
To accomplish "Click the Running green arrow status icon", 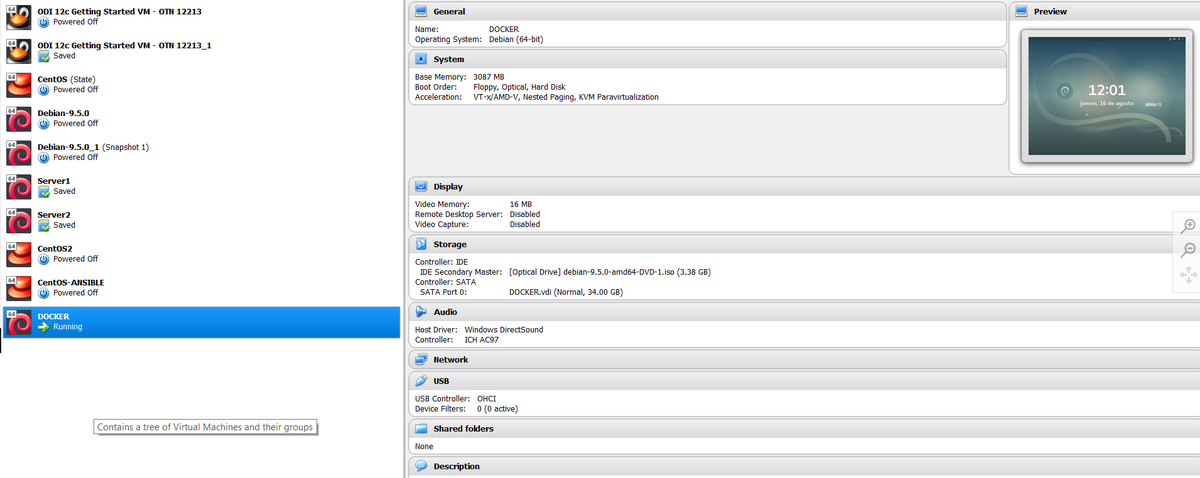I will (x=43, y=327).
